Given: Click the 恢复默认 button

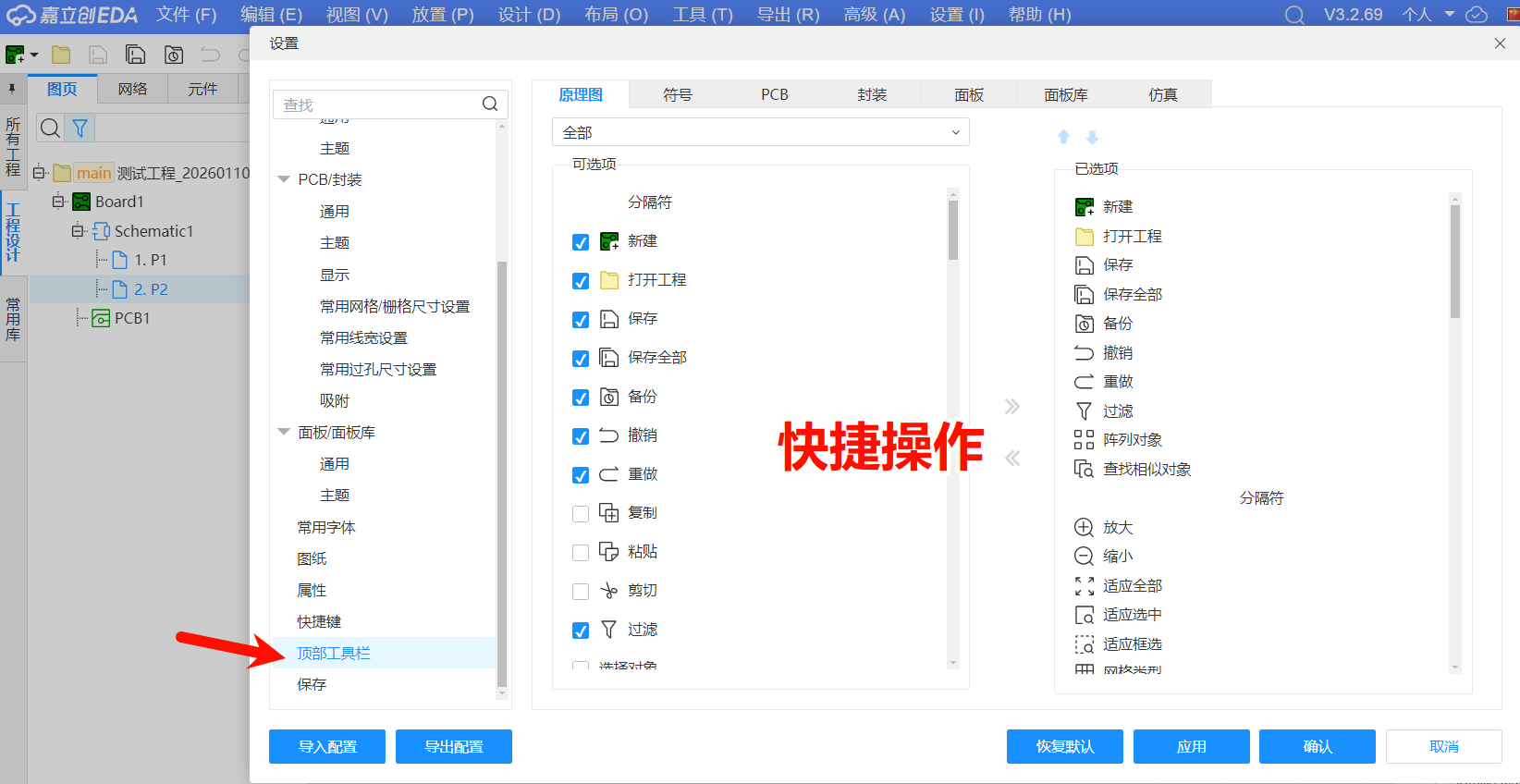Looking at the screenshot, I should [x=1065, y=746].
